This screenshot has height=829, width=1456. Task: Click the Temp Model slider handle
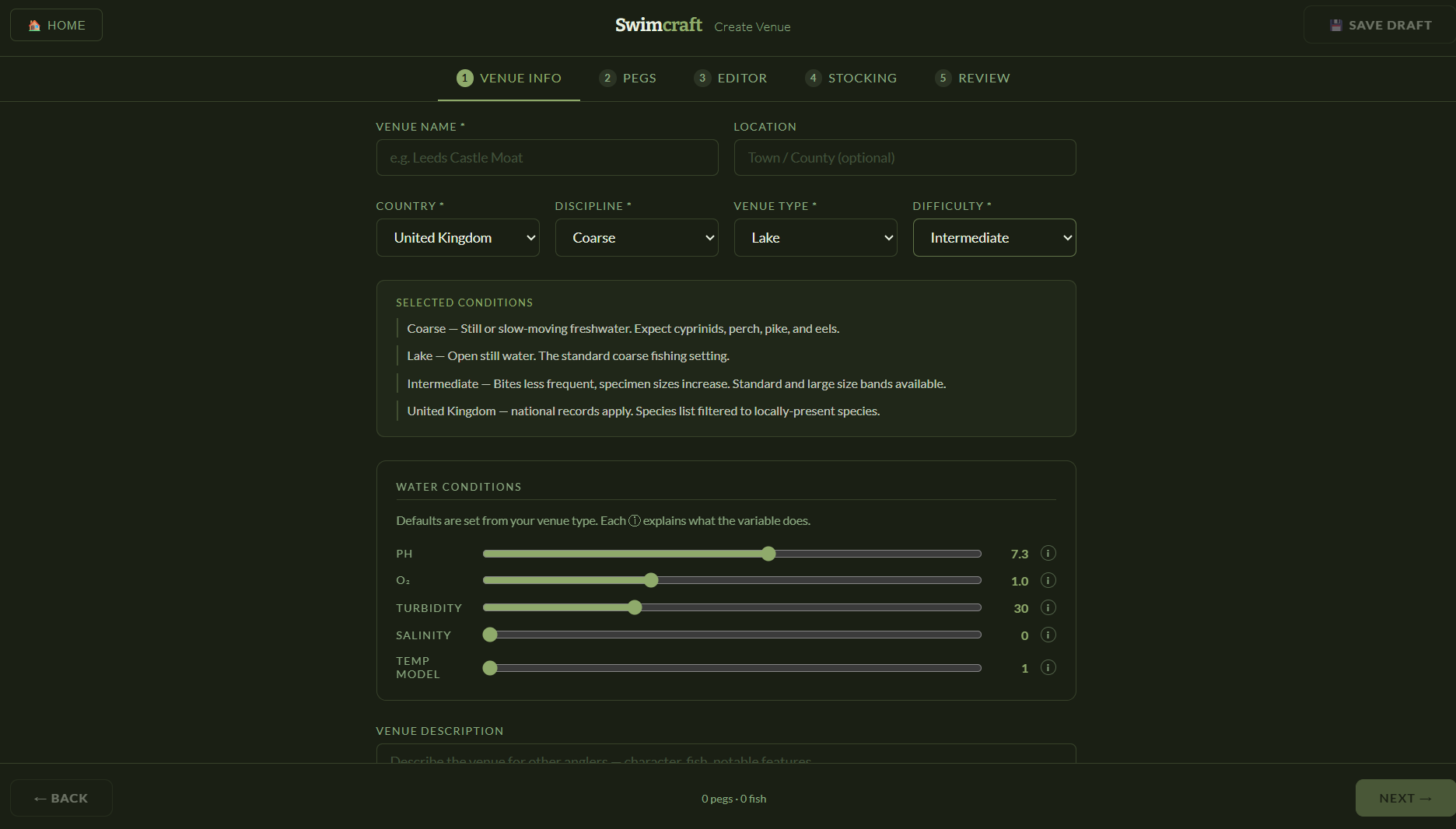pyautogui.click(x=490, y=667)
